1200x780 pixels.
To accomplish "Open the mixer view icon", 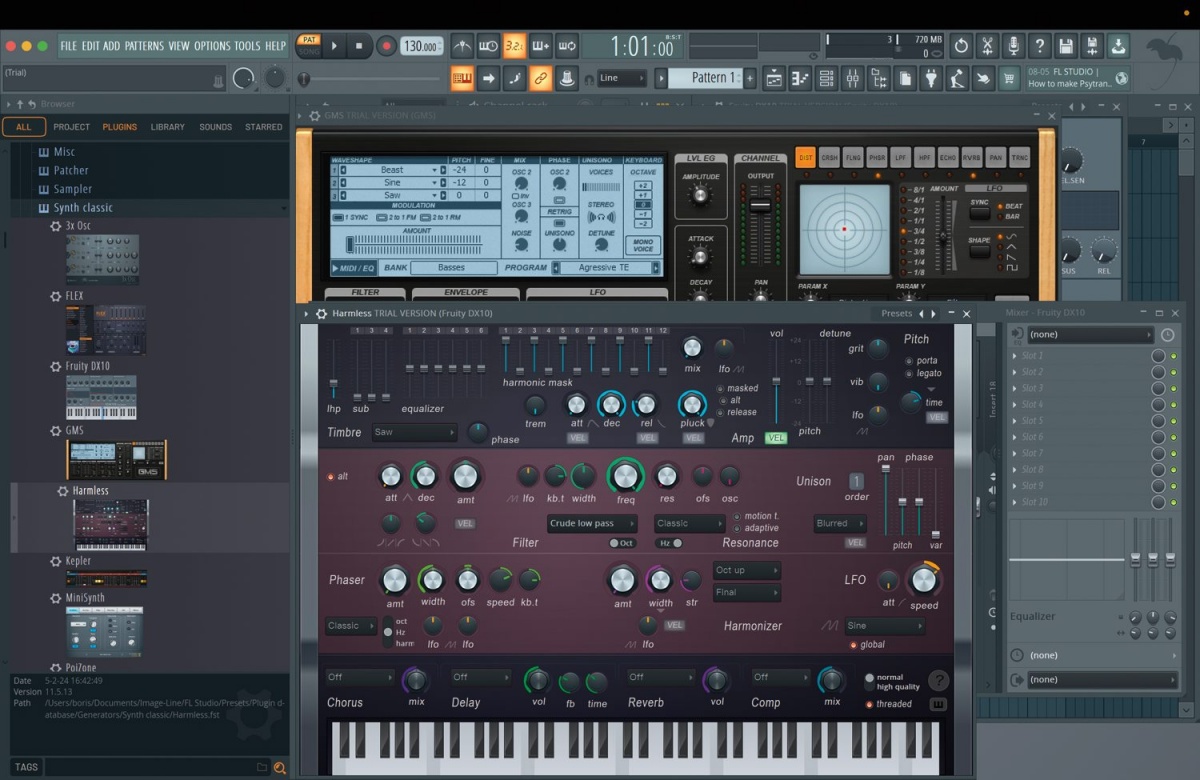I will 853,78.
